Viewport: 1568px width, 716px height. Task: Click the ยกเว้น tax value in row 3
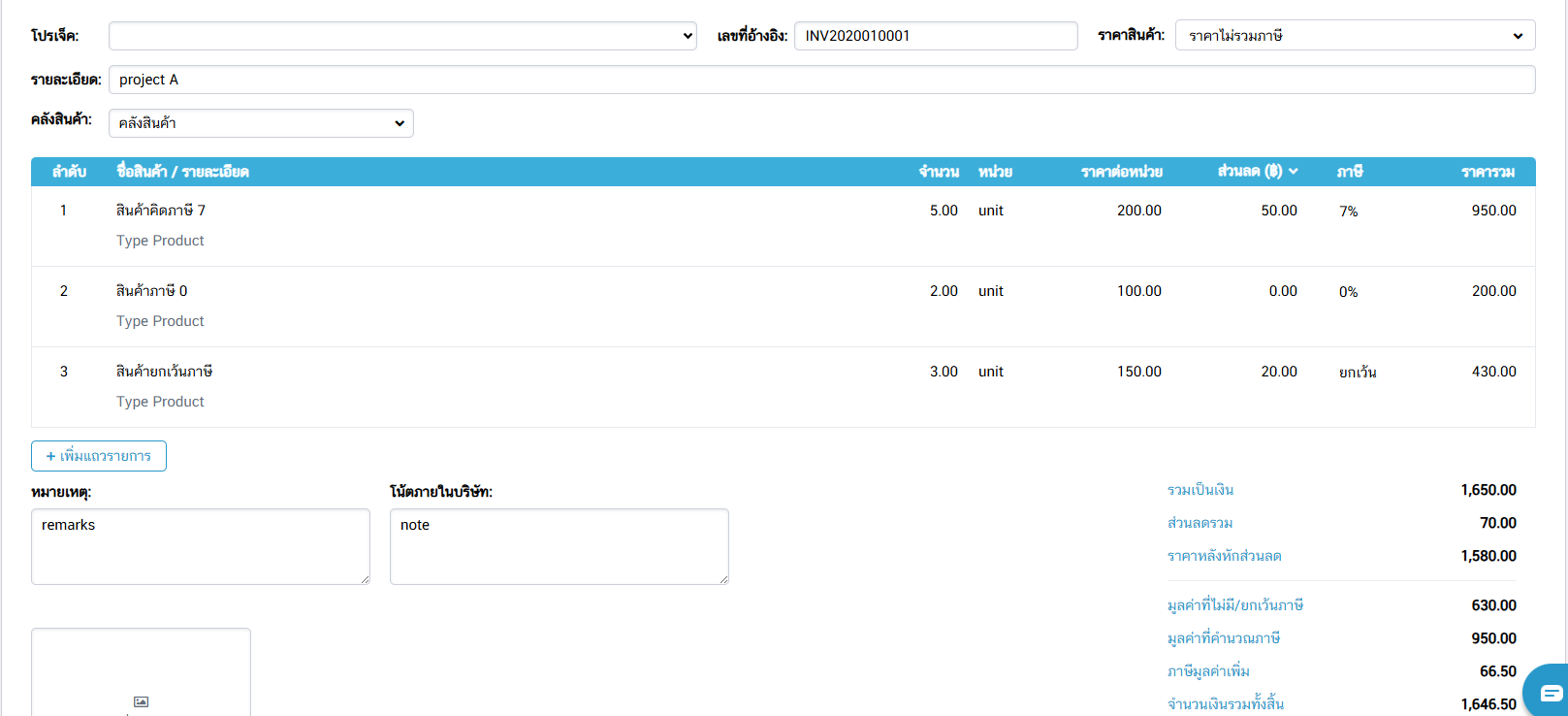pyautogui.click(x=1358, y=373)
